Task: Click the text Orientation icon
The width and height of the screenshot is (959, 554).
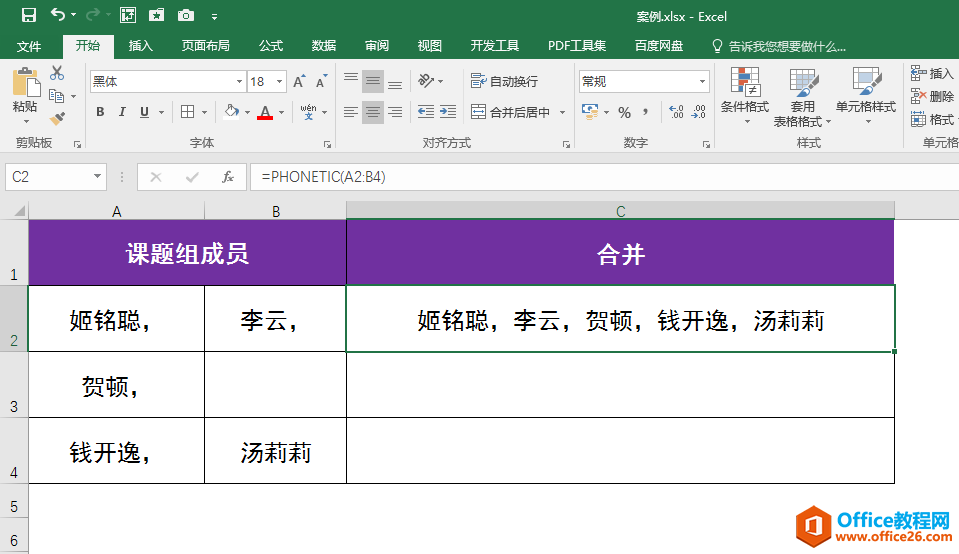Action: [x=426, y=81]
